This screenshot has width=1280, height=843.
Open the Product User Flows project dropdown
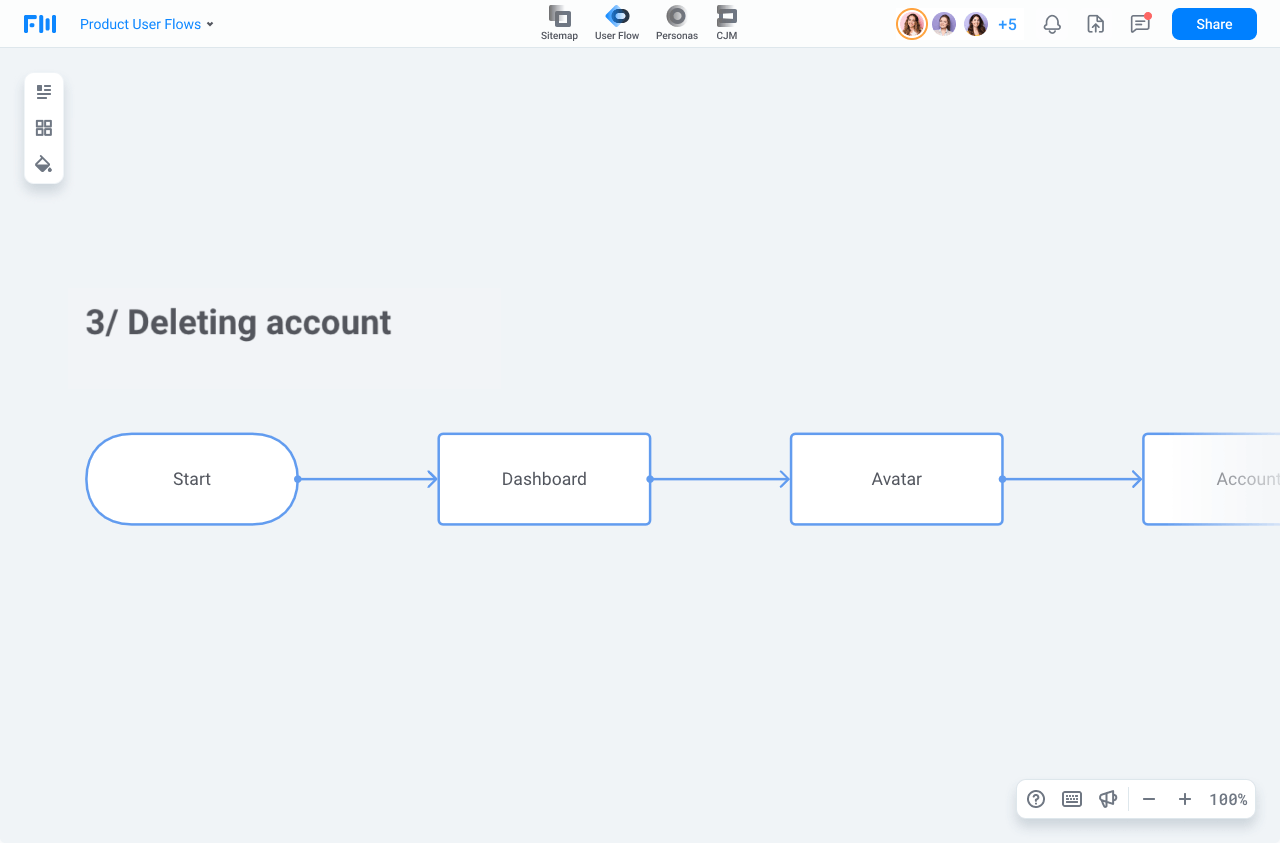click(147, 24)
